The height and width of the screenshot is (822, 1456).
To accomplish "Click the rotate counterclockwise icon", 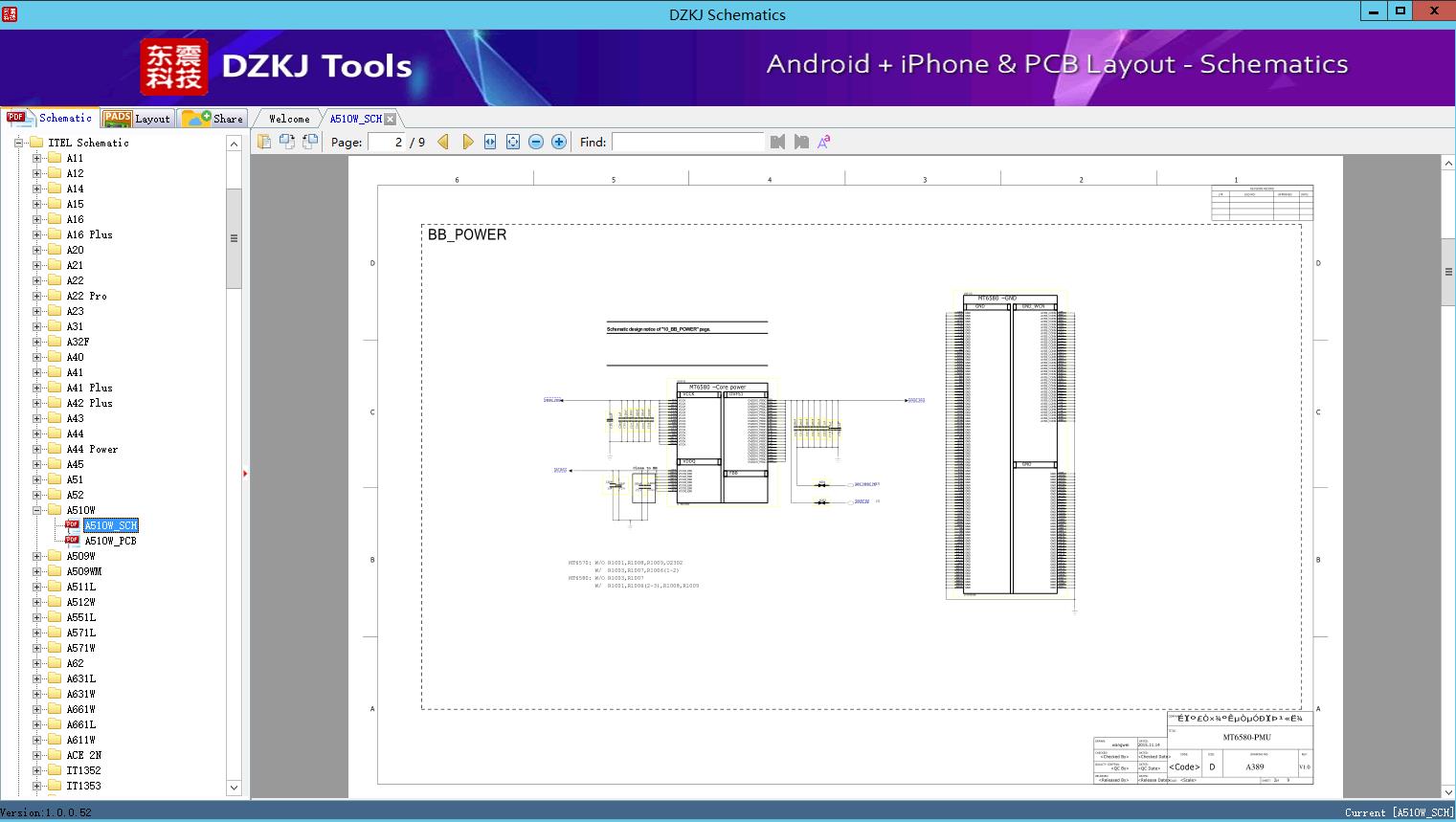I will tap(287, 142).
